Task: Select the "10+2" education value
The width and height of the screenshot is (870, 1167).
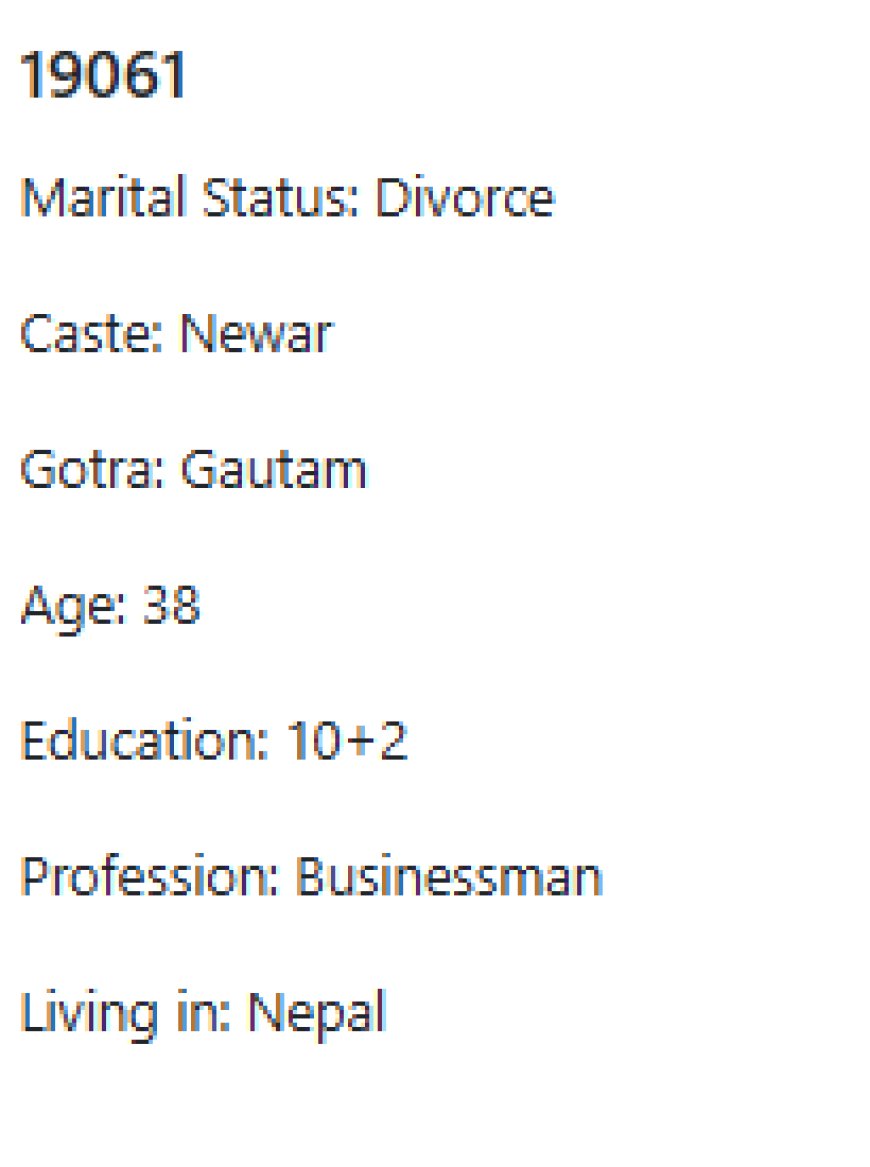Action: (346, 741)
